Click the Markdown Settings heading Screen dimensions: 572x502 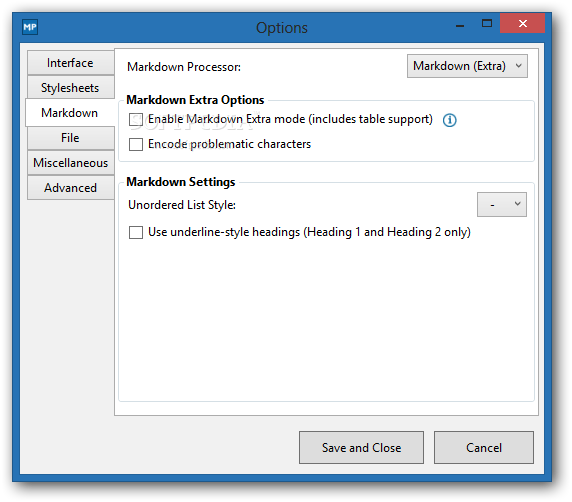click(181, 182)
